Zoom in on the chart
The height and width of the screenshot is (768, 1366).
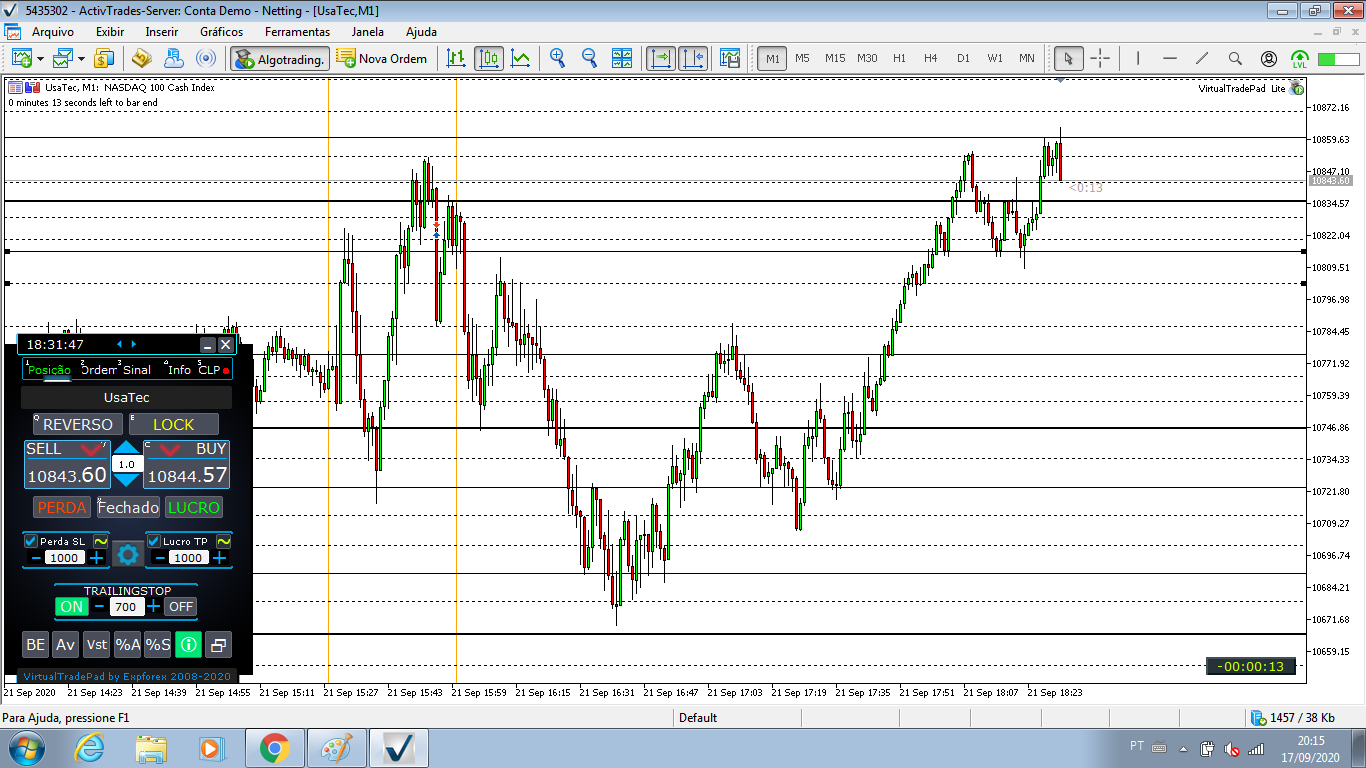557,58
